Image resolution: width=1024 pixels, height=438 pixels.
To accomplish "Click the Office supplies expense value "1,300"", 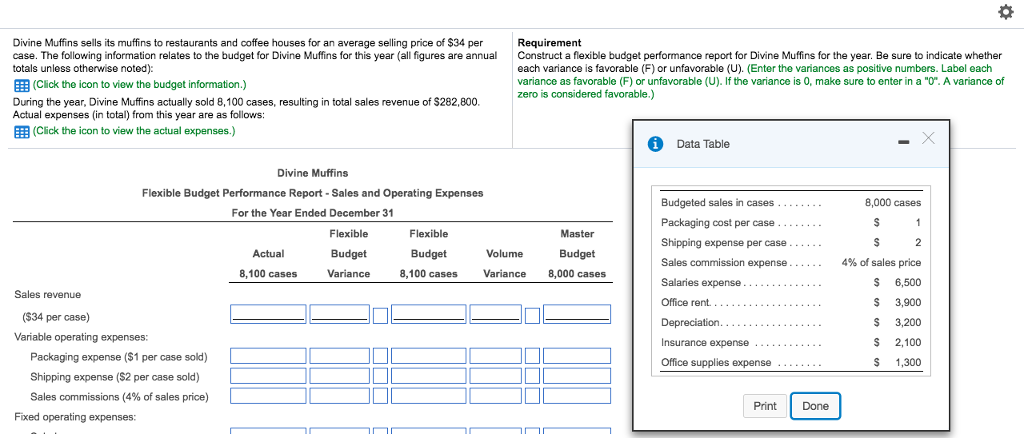I will click(908, 363).
